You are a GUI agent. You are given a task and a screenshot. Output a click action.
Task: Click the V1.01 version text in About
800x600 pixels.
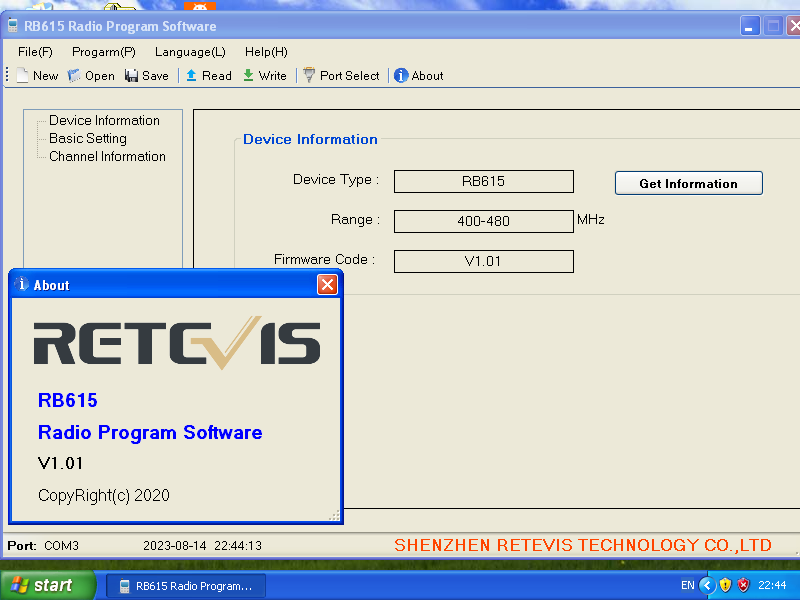click(60, 463)
